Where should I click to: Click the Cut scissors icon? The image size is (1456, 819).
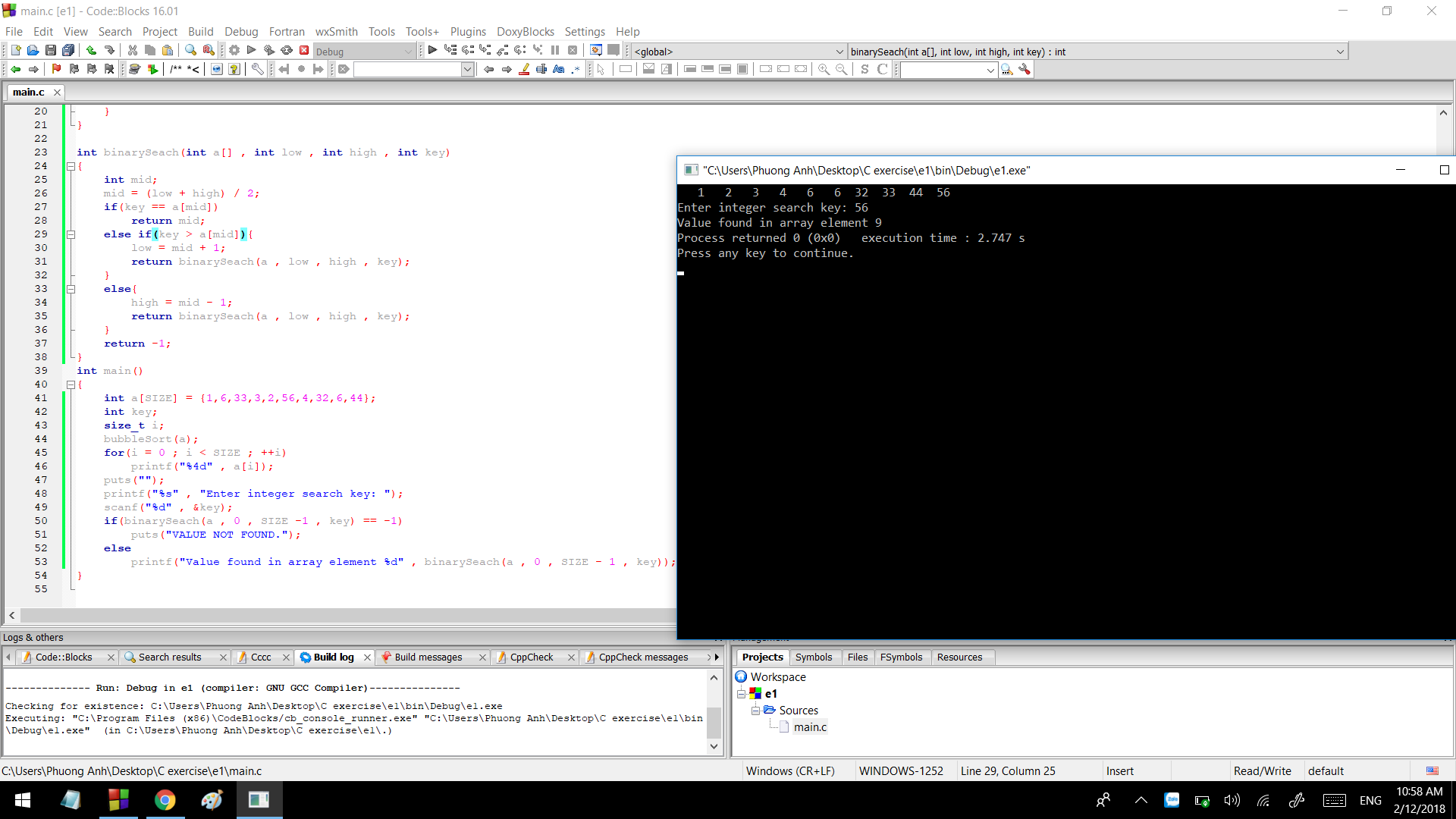click(133, 51)
